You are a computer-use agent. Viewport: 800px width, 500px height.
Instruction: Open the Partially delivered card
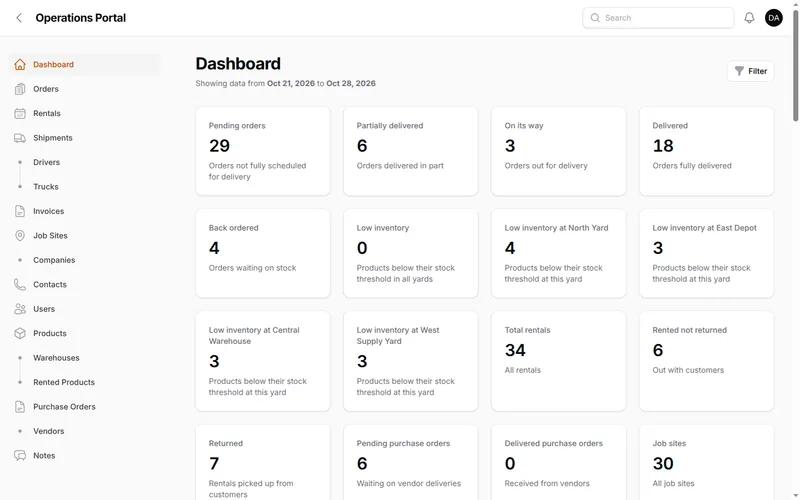(411, 151)
